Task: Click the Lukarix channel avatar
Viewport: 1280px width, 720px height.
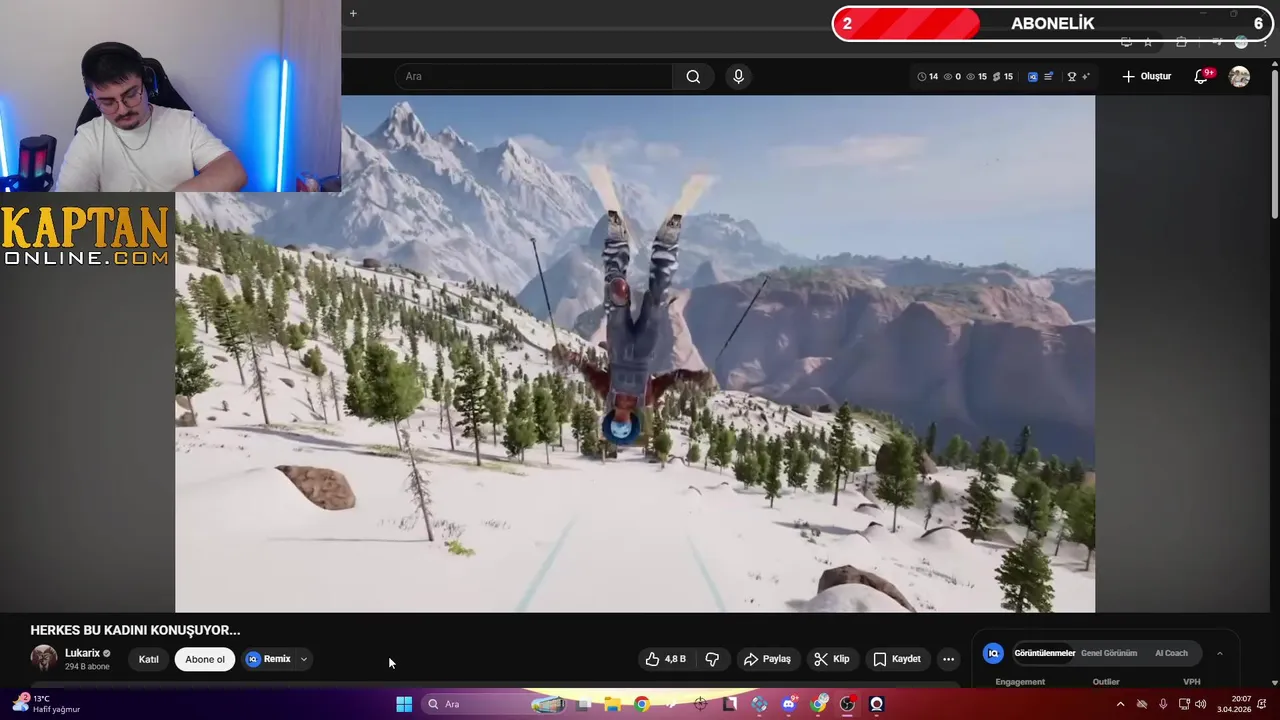Action: coord(44,658)
